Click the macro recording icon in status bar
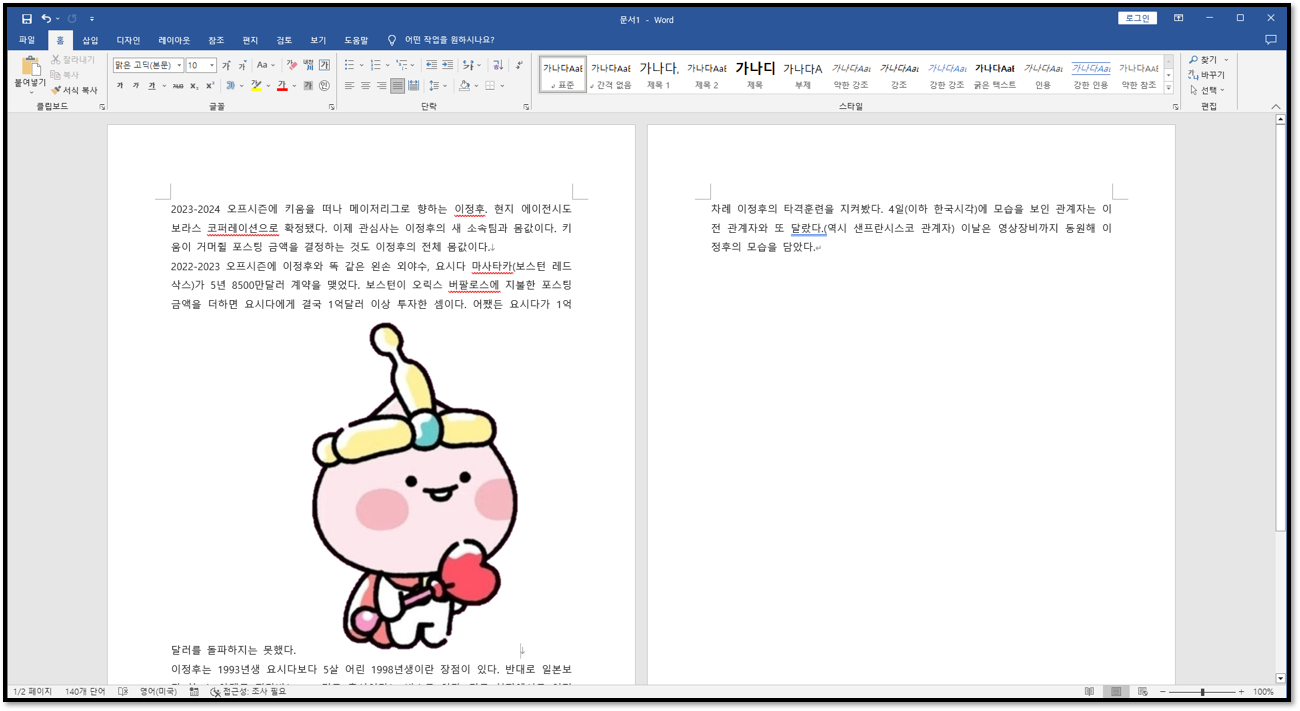The height and width of the screenshot is (711, 1300). 194,691
